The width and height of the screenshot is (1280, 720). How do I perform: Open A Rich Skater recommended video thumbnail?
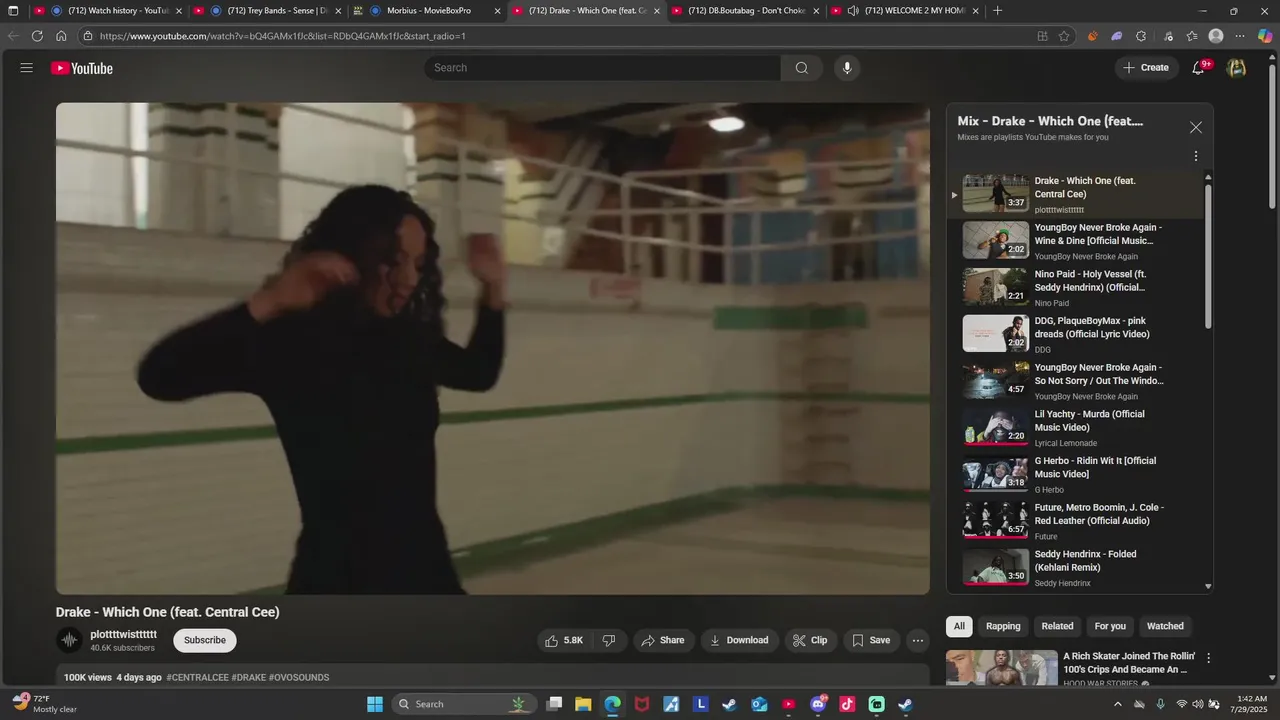pyautogui.click(x=1002, y=668)
